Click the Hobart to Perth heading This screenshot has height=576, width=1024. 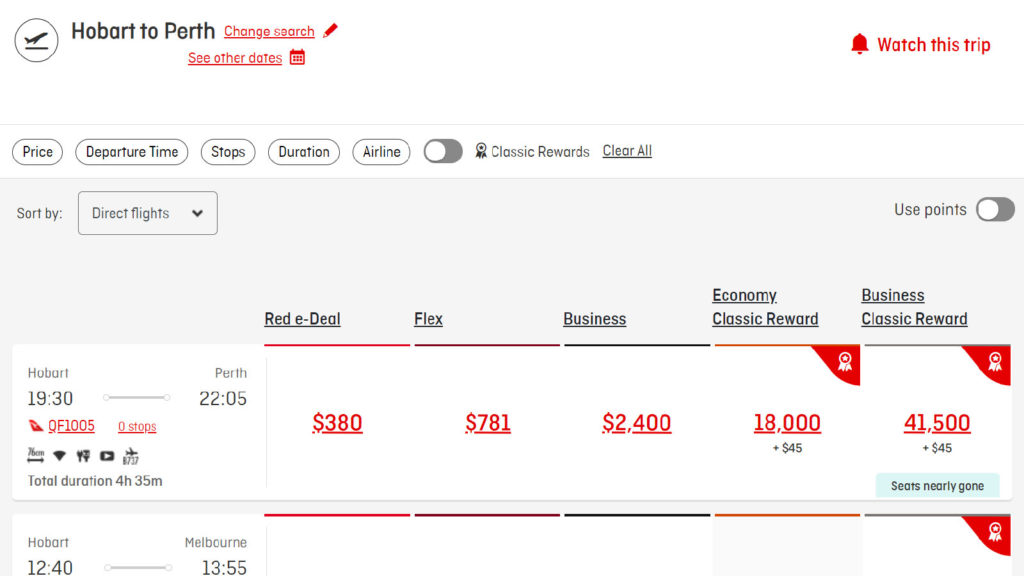(x=143, y=31)
